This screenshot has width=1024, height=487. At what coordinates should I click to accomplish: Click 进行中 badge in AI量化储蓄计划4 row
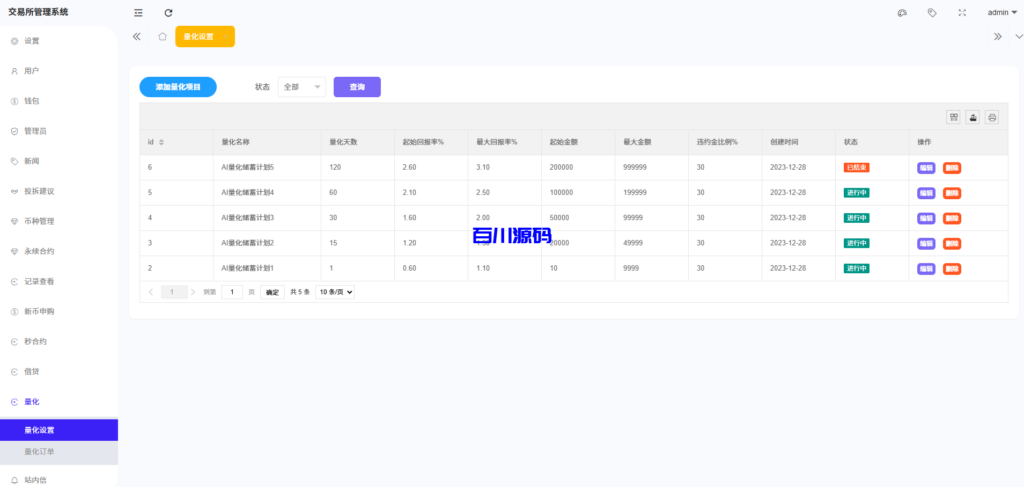click(856, 193)
